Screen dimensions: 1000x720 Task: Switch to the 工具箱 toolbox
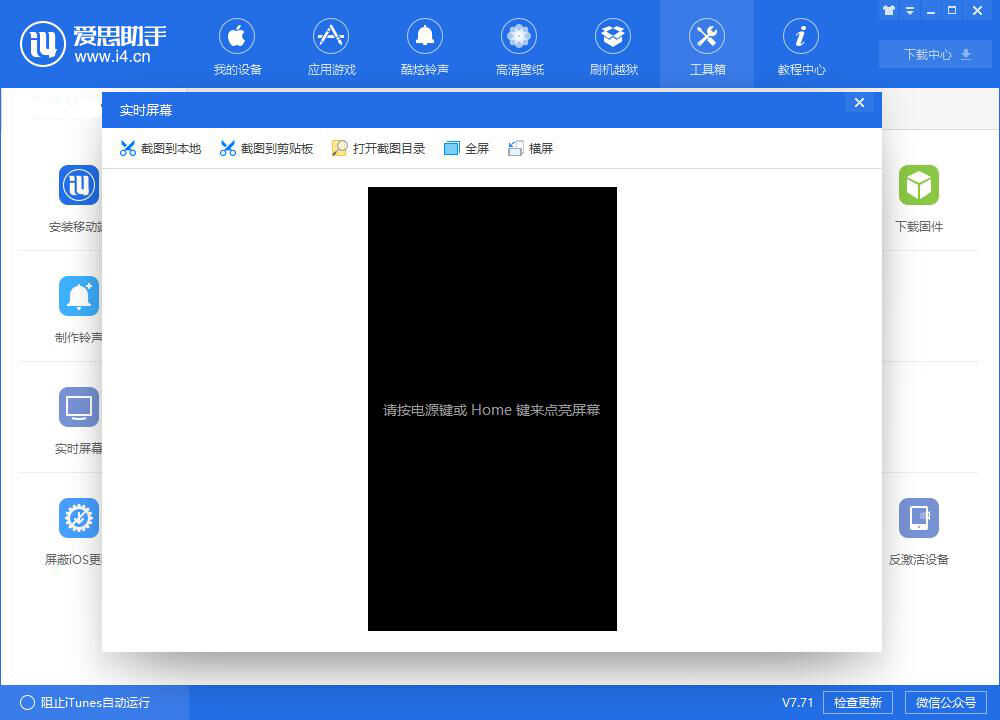707,45
